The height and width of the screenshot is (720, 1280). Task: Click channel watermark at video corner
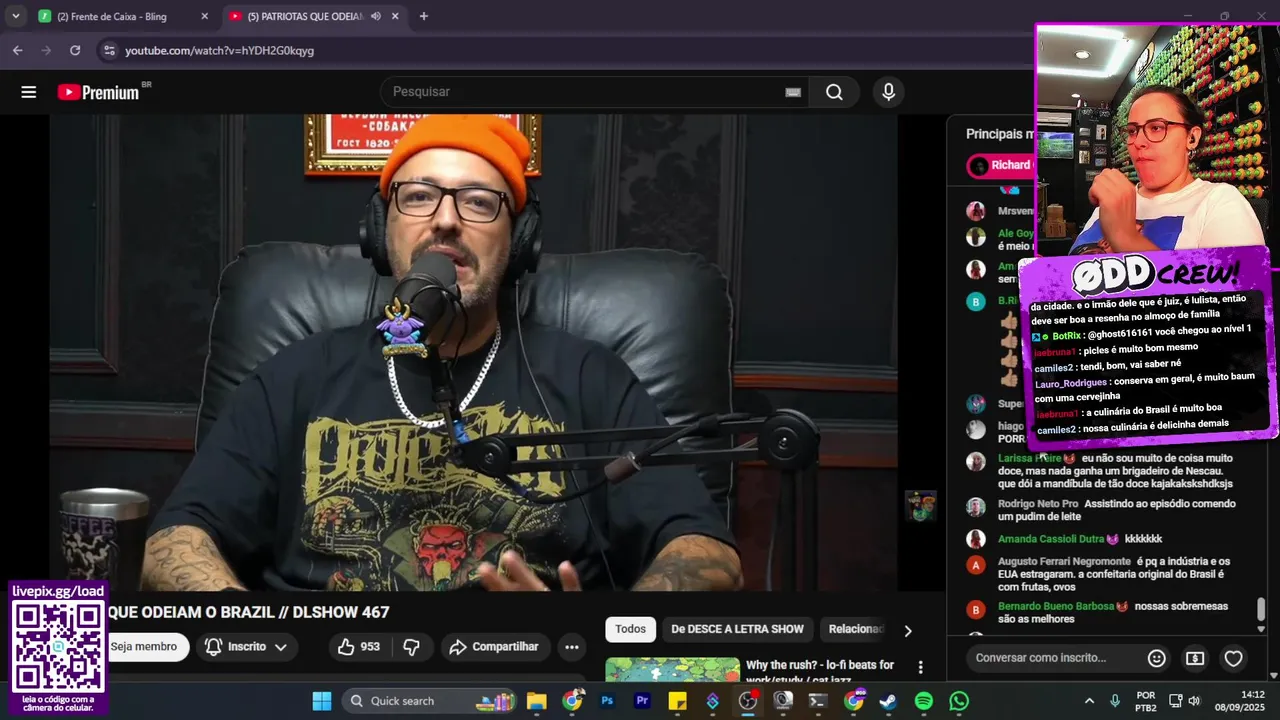point(921,505)
